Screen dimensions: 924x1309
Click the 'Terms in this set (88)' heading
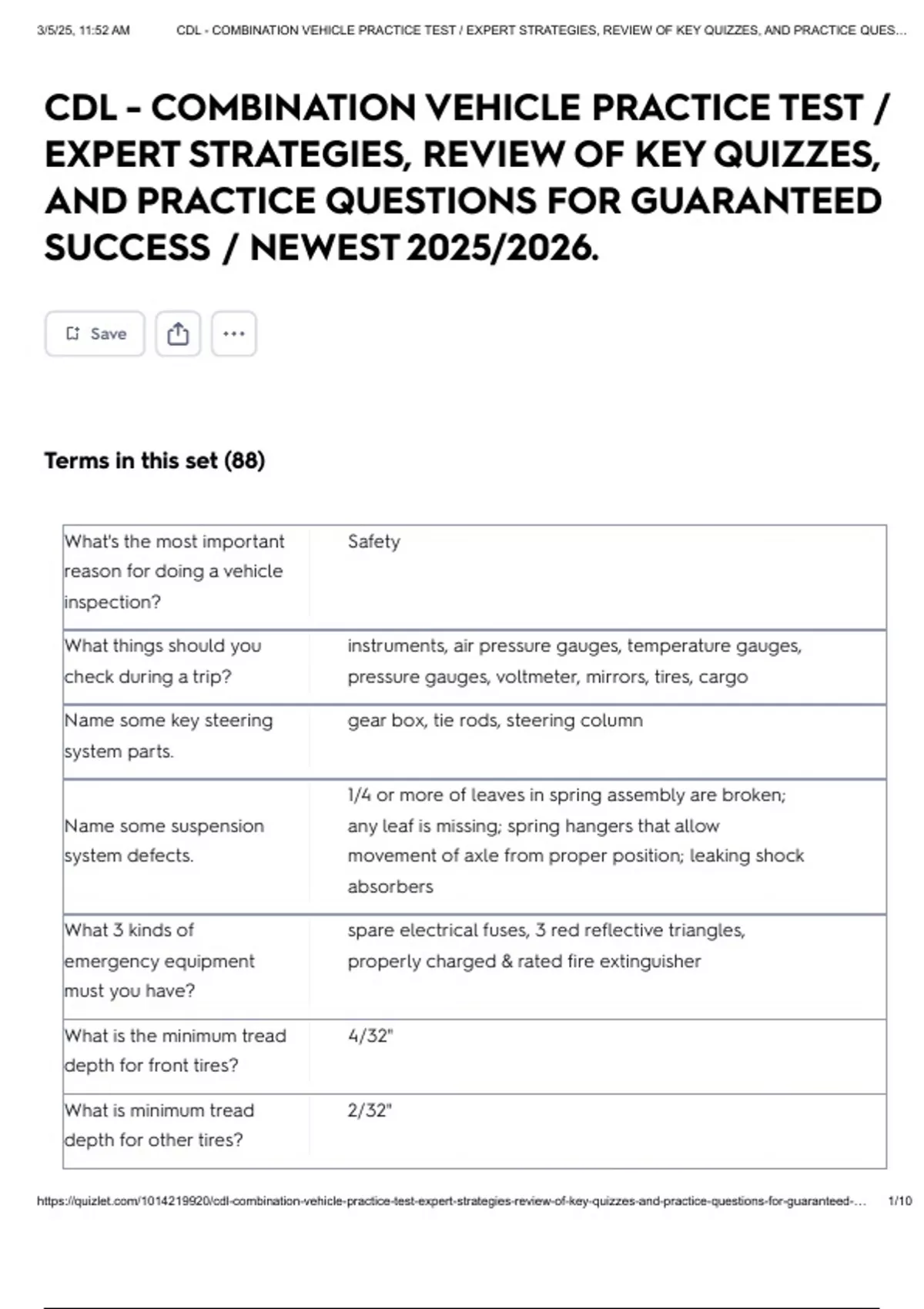pyautogui.click(x=155, y=460)
